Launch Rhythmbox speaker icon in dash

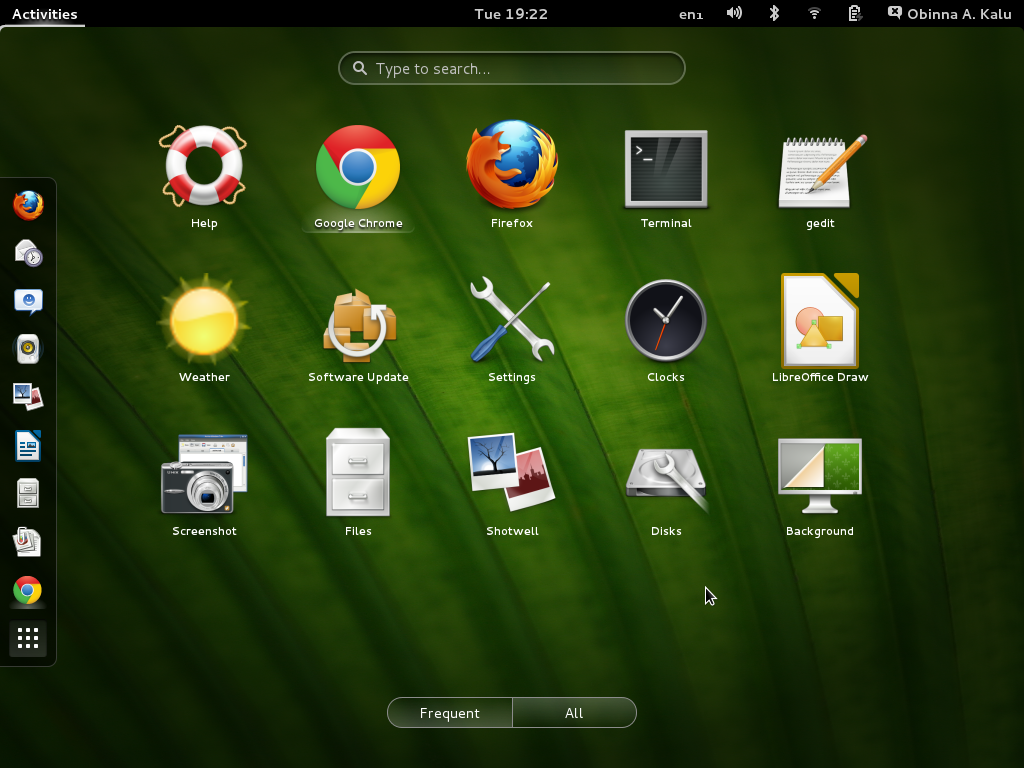28,349
